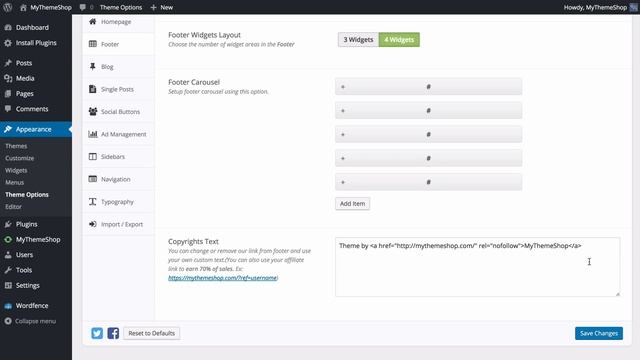Screen dimensions: 640x360
Task: Click the Plugins plug icon
Action: point(8,224)
